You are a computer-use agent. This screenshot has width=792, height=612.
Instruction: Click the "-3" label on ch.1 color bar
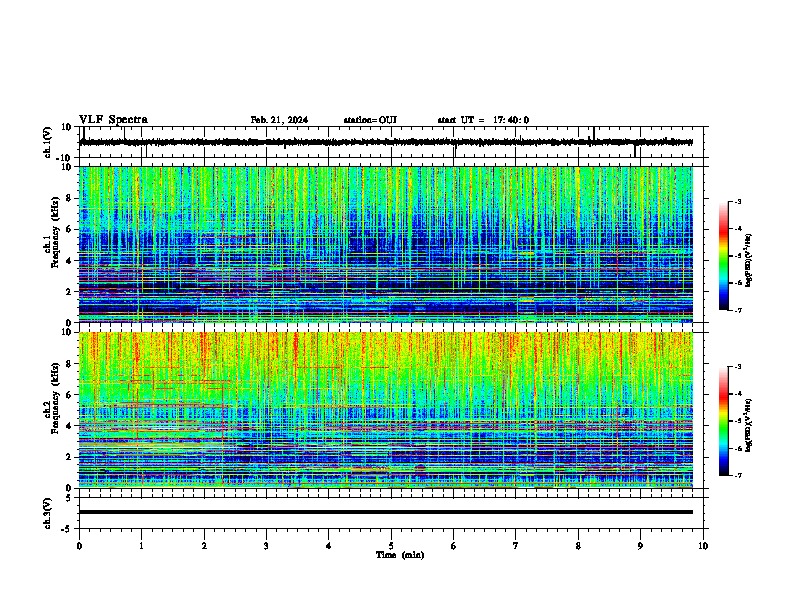click(738, 202)
